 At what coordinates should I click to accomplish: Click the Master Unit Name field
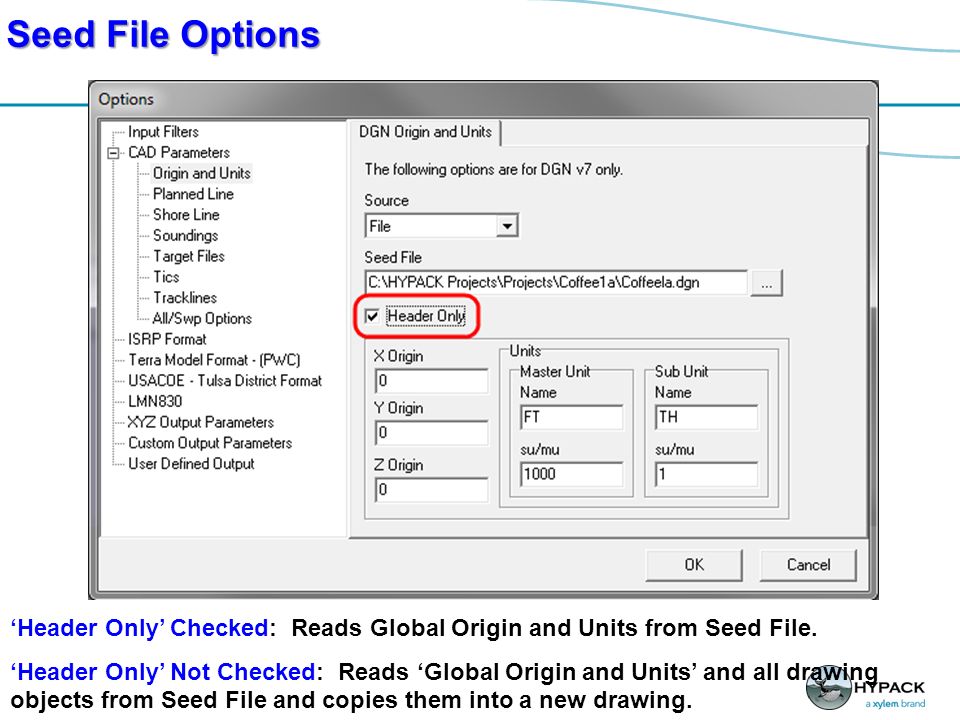coord(571,417)
